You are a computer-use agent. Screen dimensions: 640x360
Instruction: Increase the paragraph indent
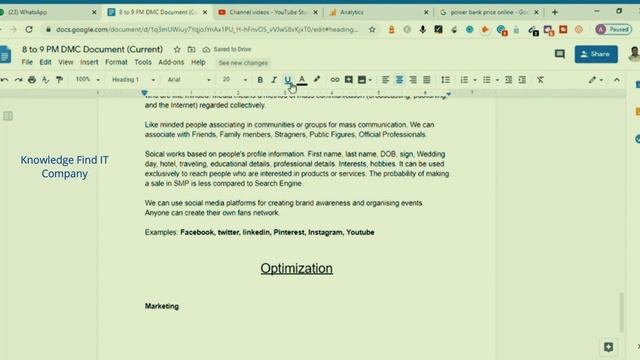(x=522, y=80)
